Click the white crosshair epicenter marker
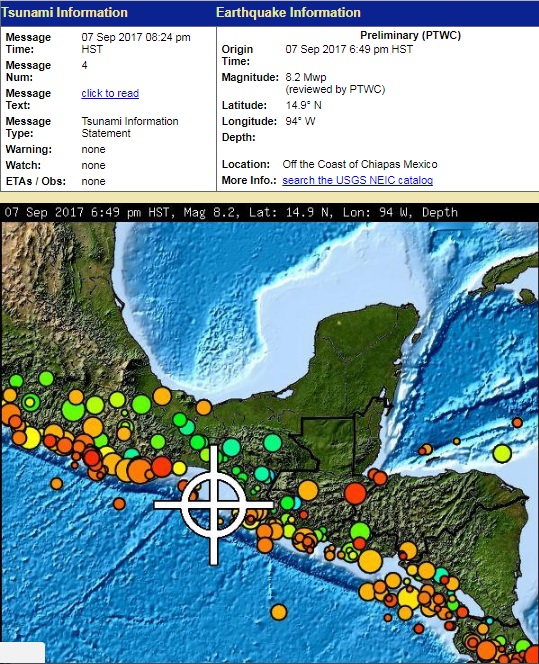 [x=214, y=505]
